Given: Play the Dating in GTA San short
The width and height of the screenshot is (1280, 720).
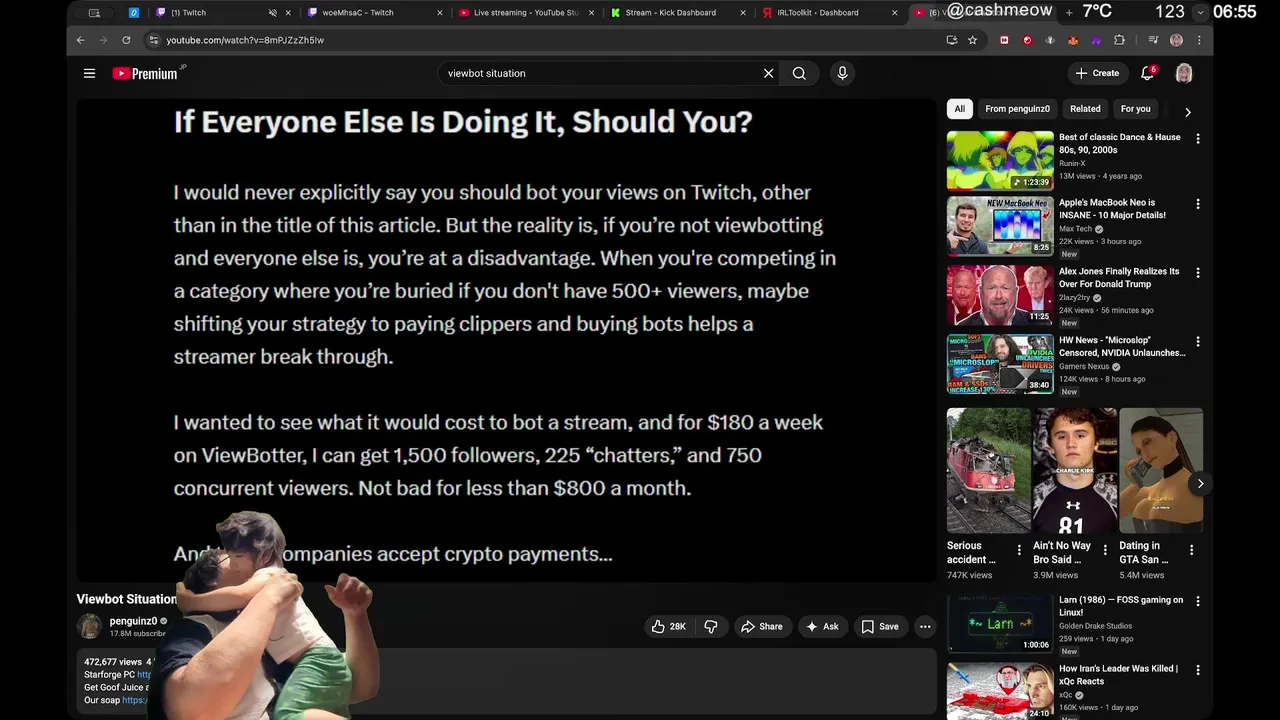Looking at the screenshot, I should pyautogui.click(x=1161, y=470).
